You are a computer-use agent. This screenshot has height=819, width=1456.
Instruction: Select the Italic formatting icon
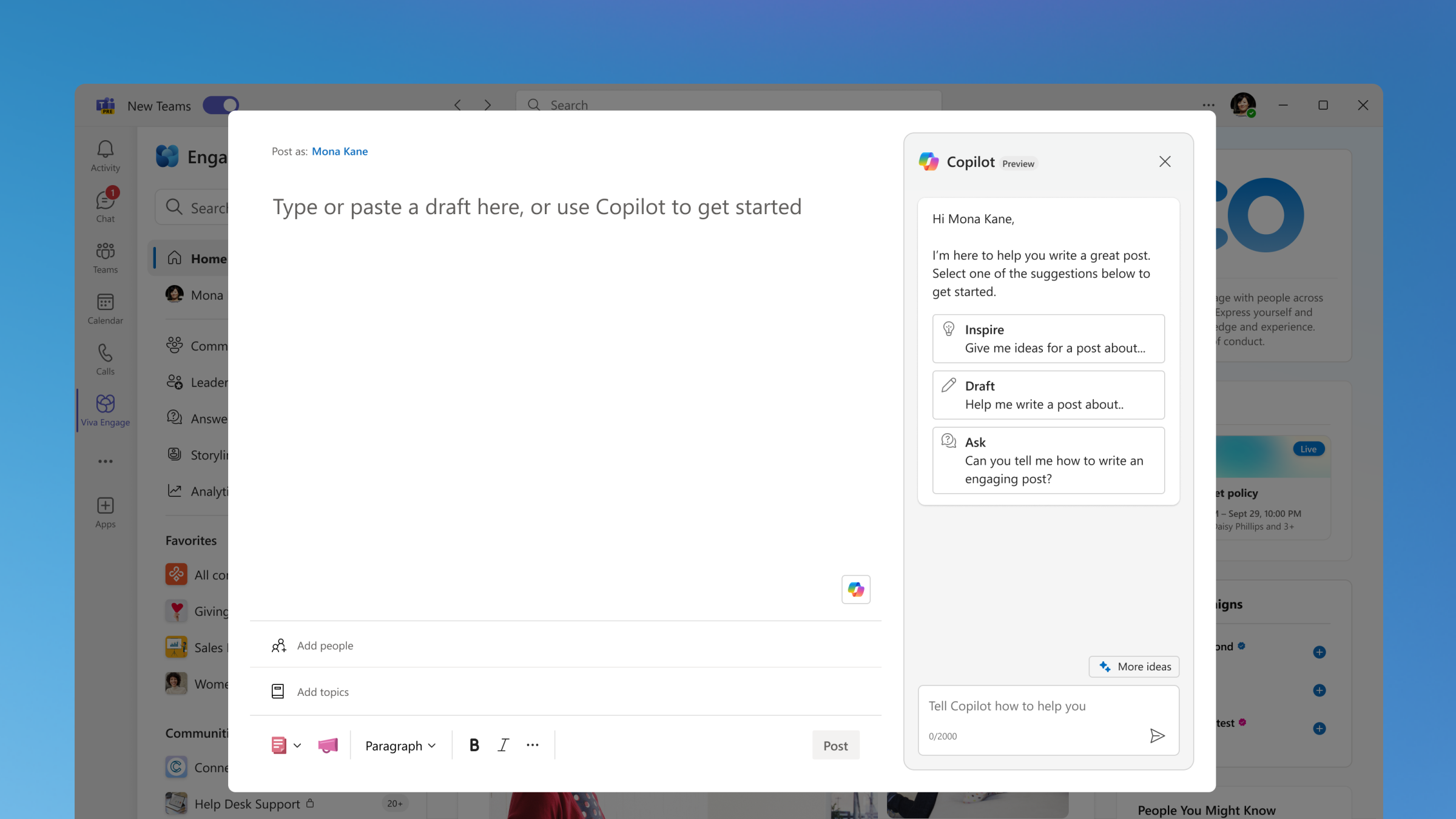pos(503,745)
